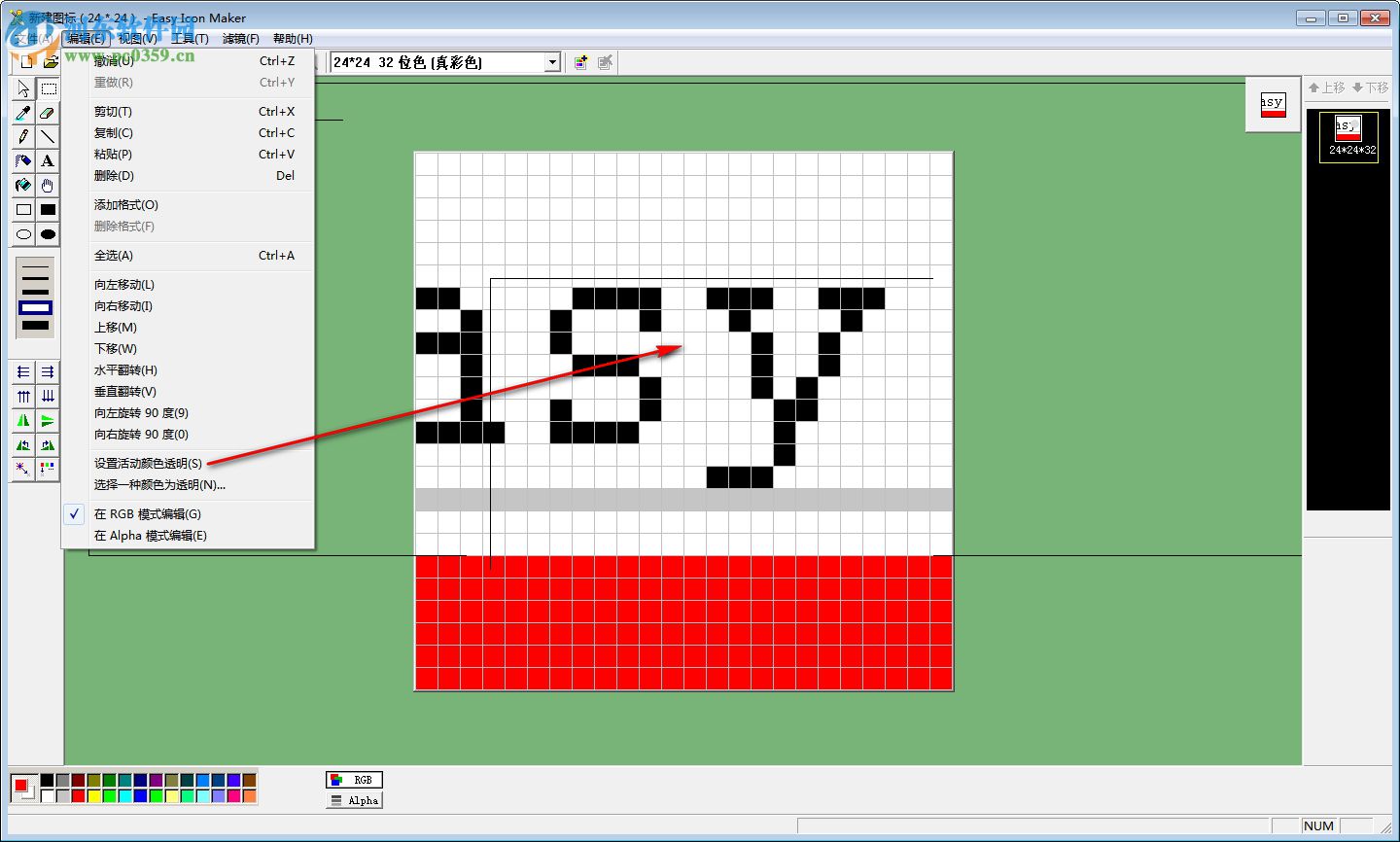Click the 24*24*32 icon preview thumbnail
The height and width of the screenshot is (842, 1400).
[1347, 136]
